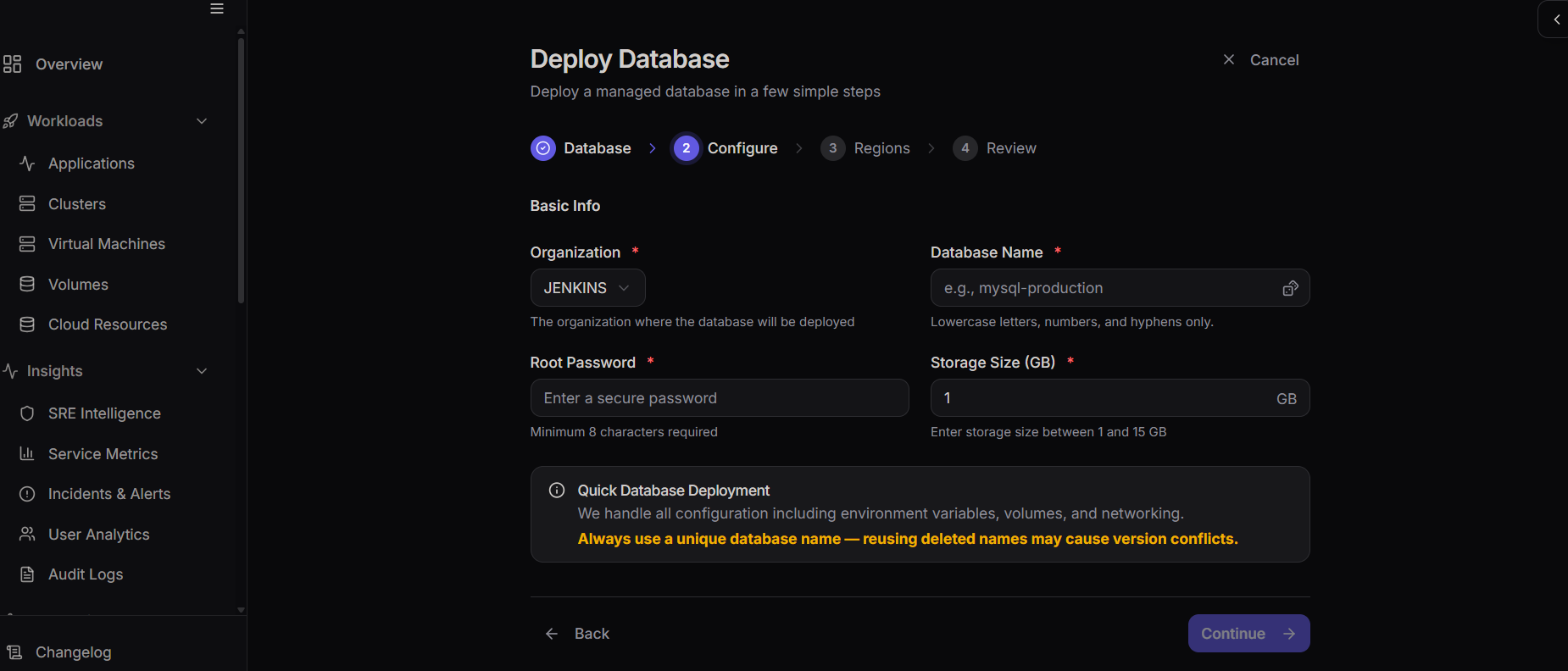Click the SRE Intelligence shield icon

coord(27,413)
